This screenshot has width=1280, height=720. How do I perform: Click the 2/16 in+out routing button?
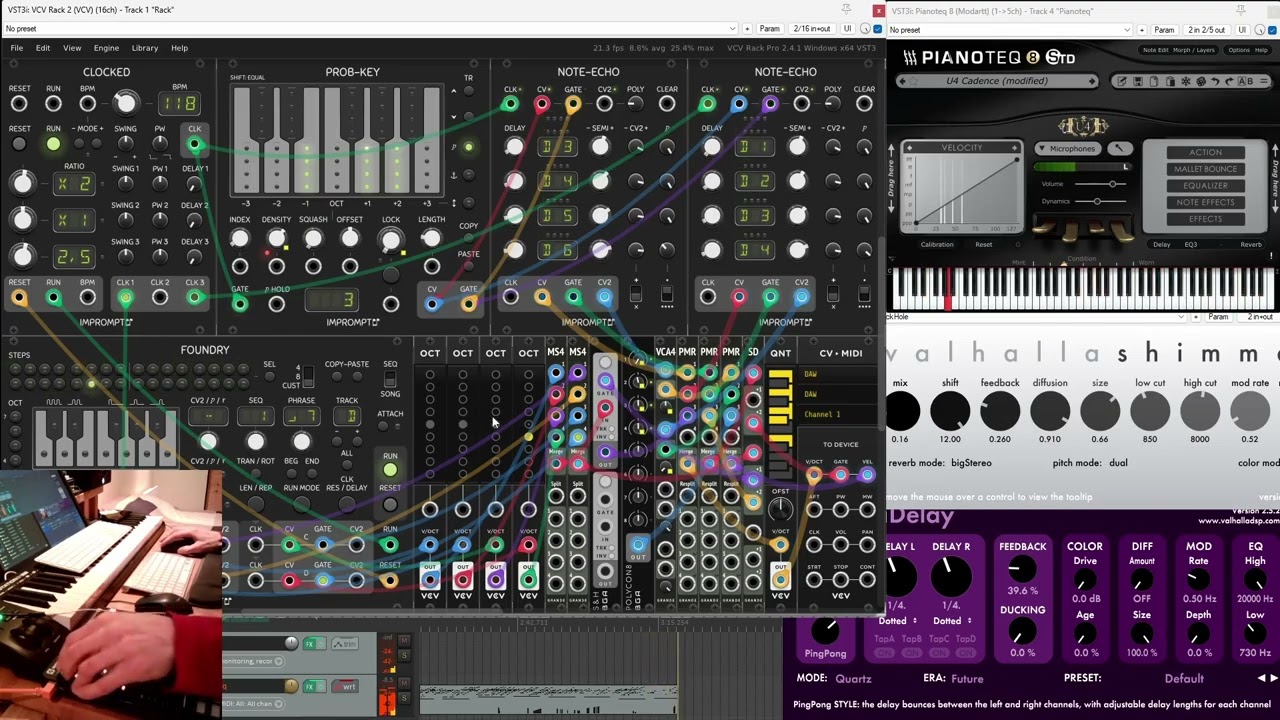tap(811, 29)
